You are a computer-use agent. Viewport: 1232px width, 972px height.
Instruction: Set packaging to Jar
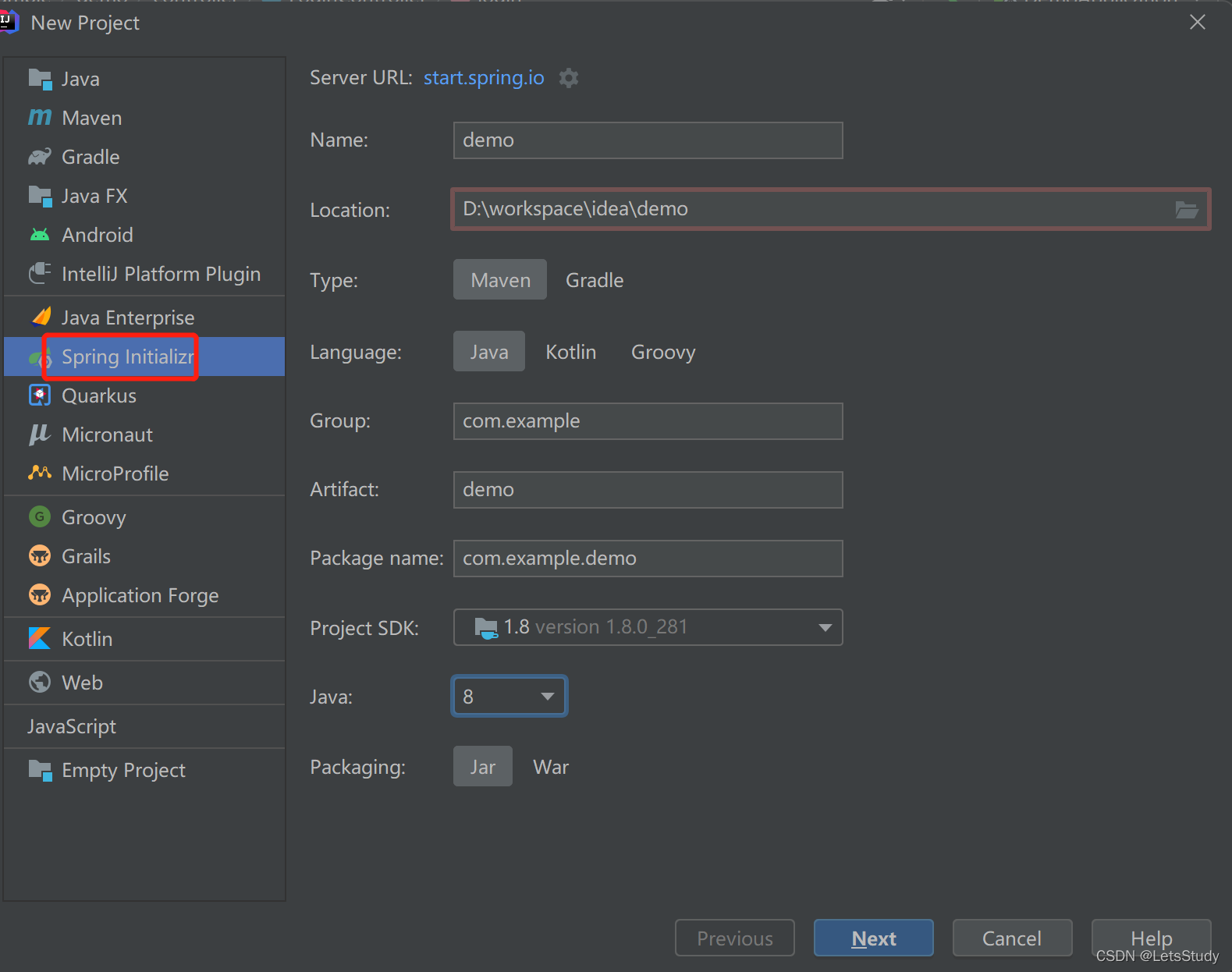[x=483, y=767]
